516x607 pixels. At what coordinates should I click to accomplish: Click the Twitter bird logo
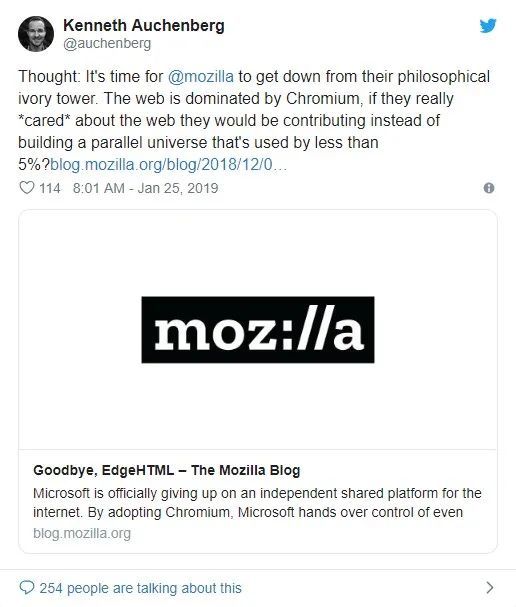coord(488,26)
